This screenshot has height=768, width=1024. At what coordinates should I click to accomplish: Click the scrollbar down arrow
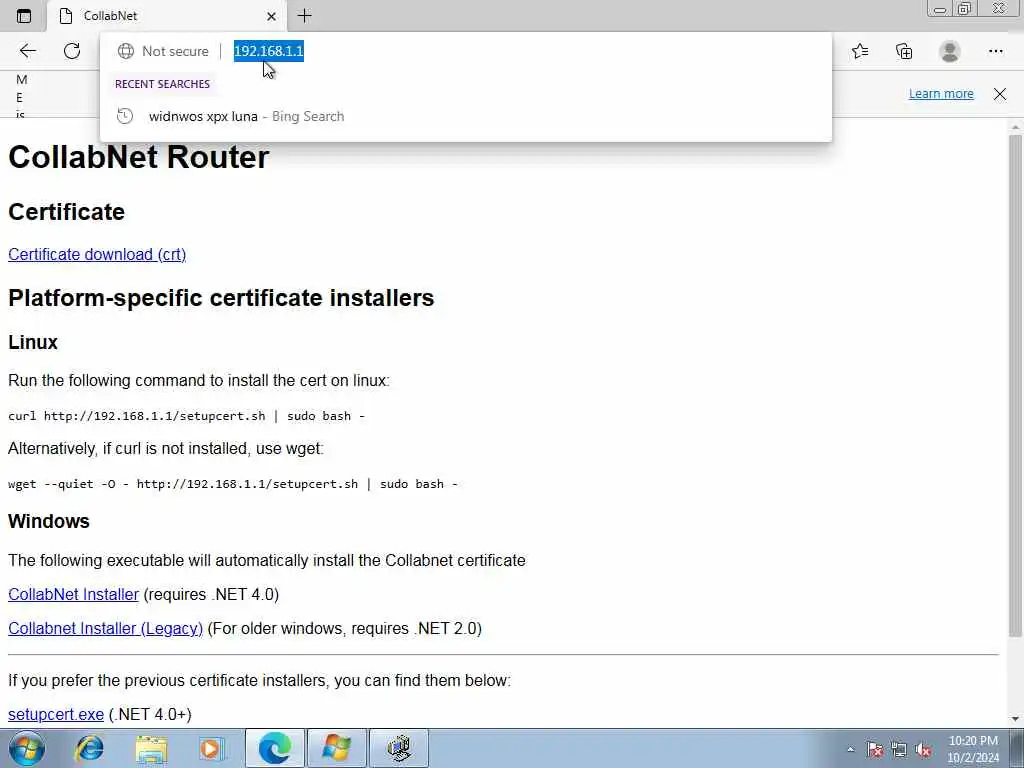[x=1015, y=718]
